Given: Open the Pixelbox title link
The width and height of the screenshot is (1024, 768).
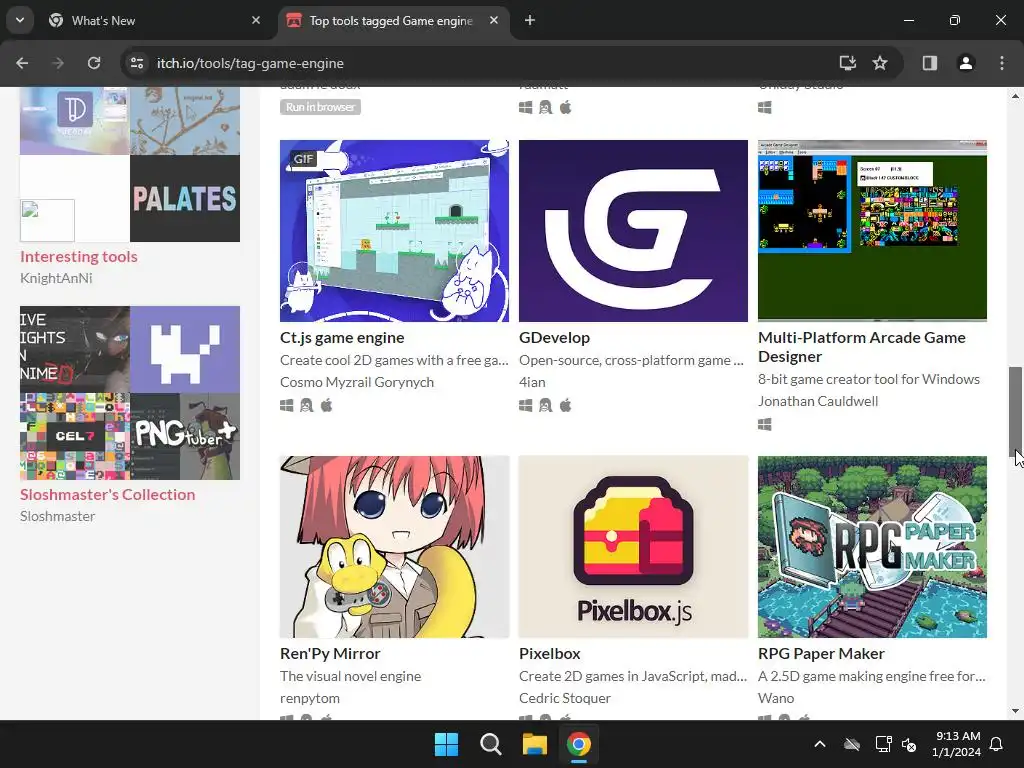Looking at the screenshot, I should tap(550, 654).
